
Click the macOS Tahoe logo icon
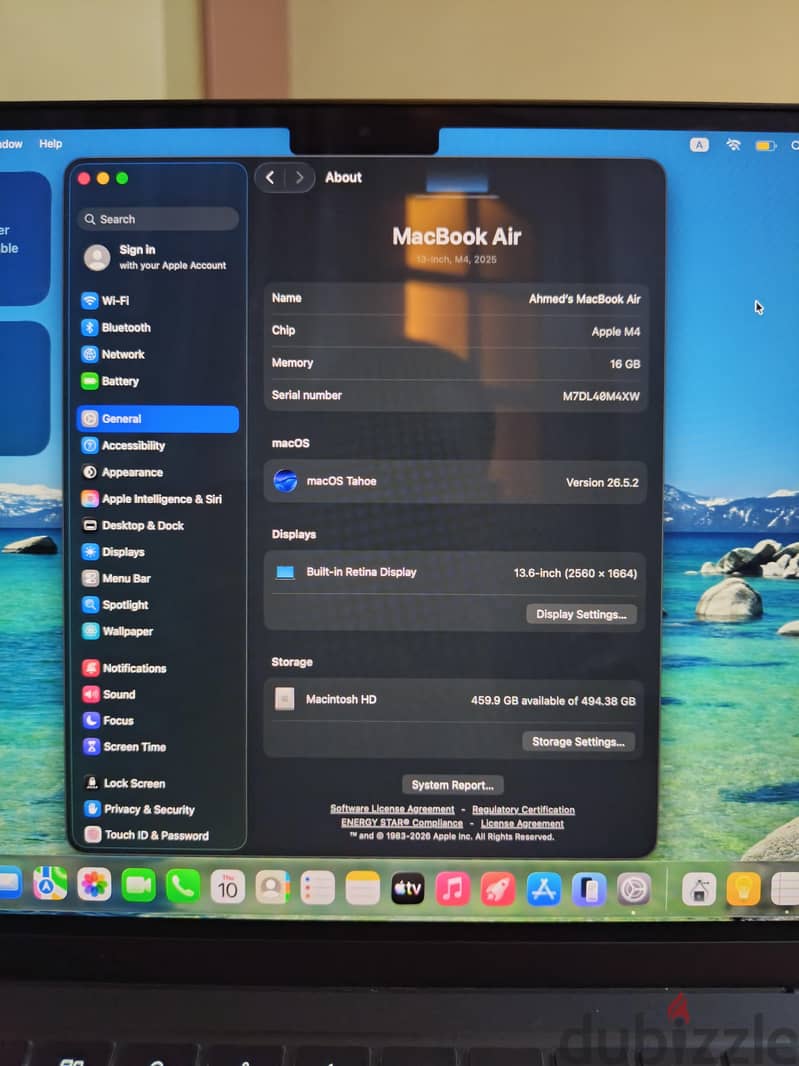[285, 481]
